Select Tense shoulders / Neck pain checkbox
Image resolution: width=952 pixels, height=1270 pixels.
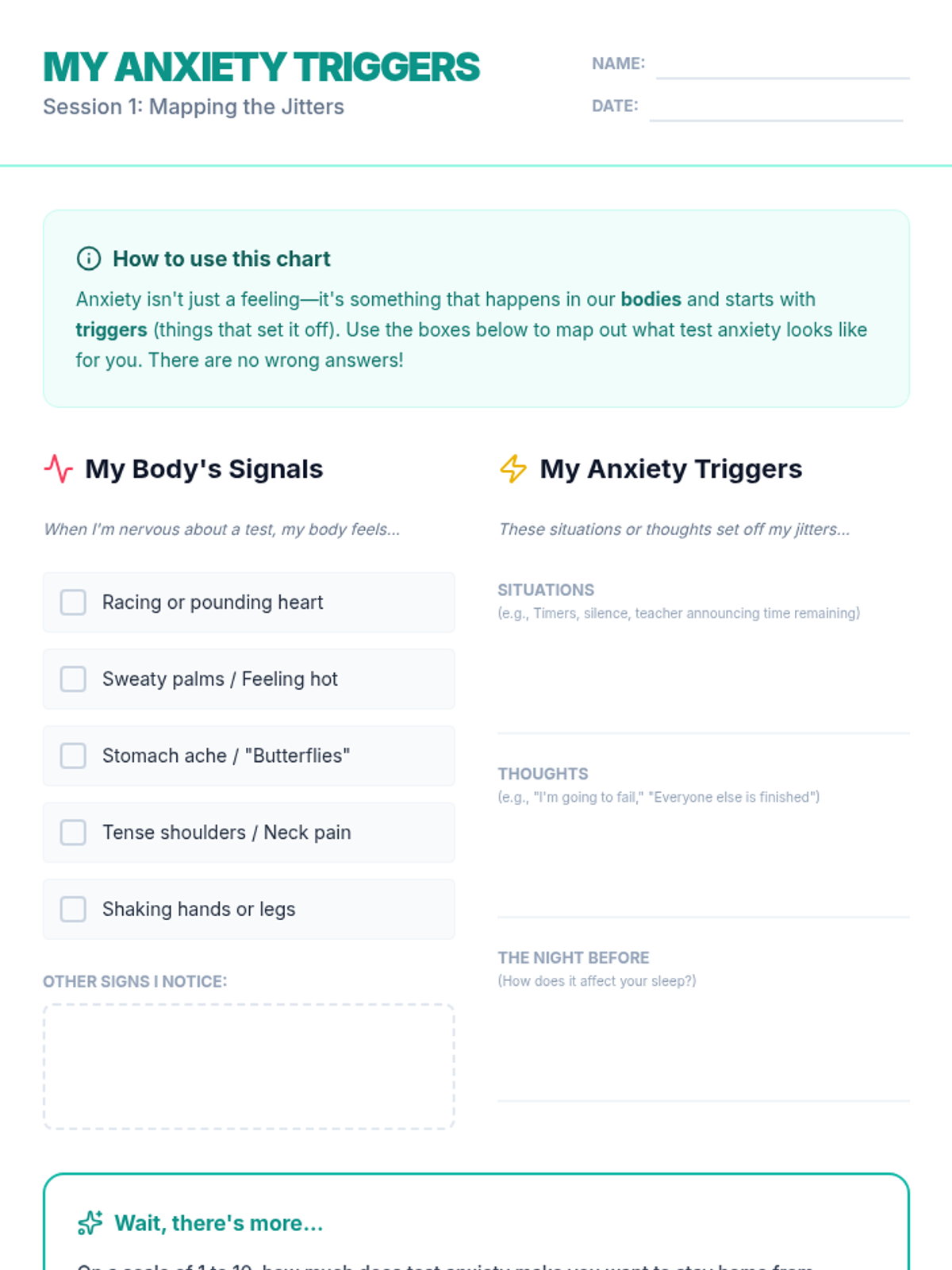(73, 833)
